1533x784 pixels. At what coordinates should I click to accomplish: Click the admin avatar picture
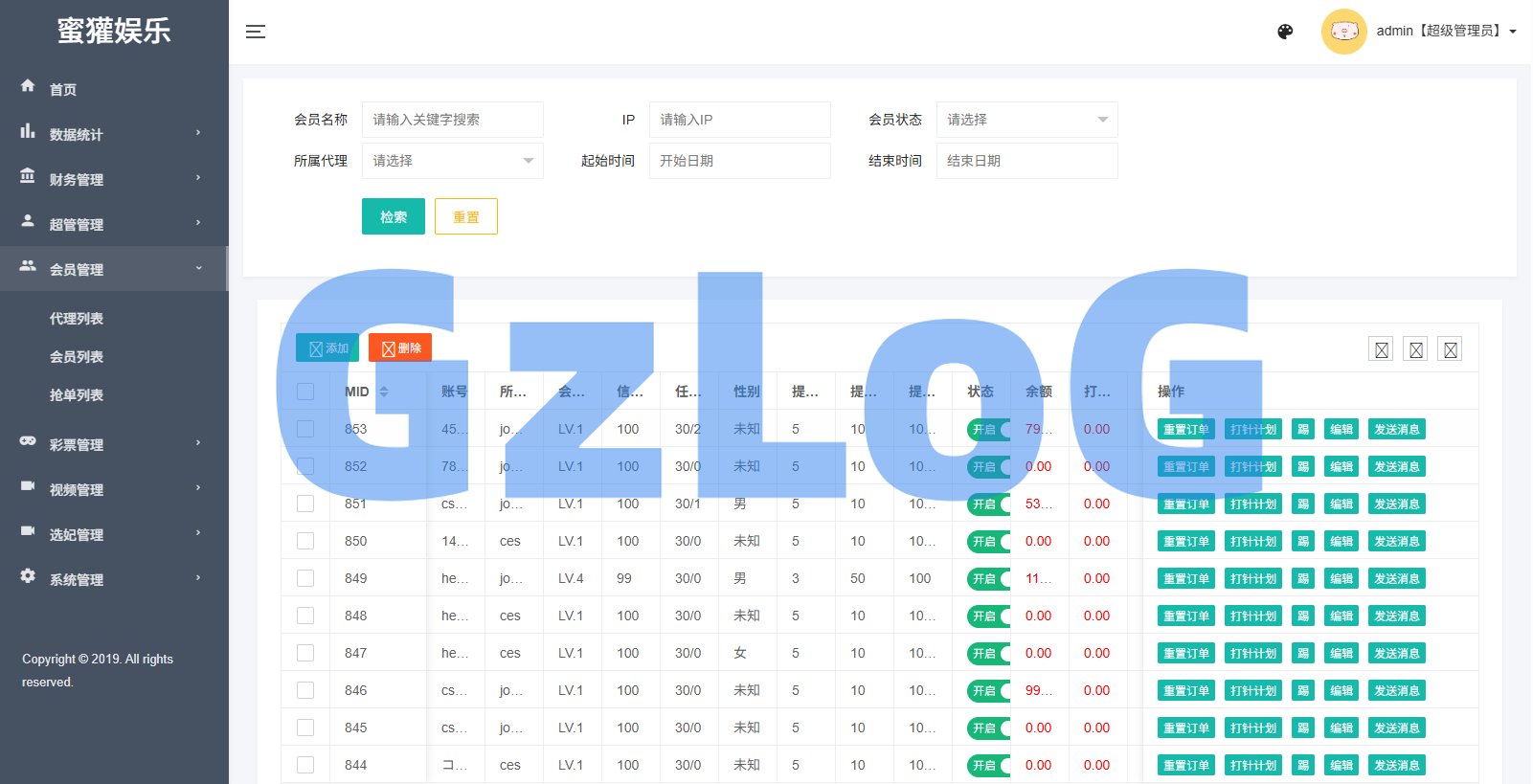click(1343, 32)
